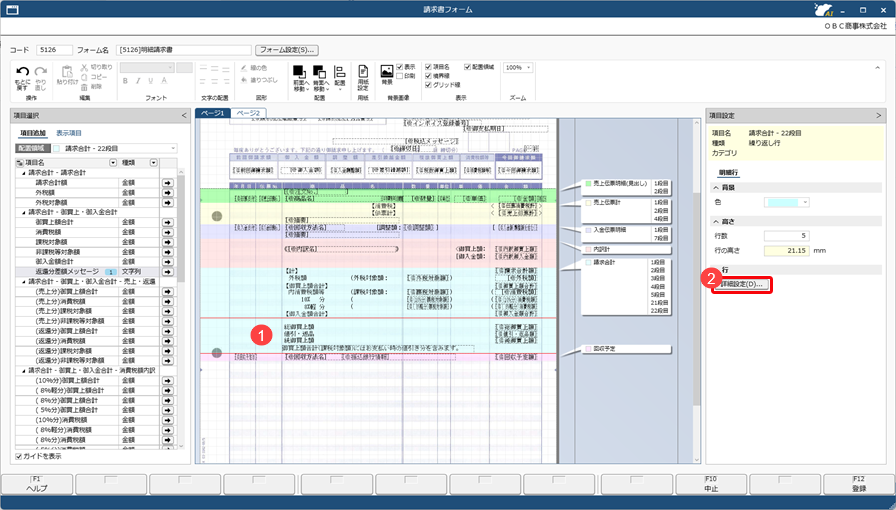This screenshot has width=896, height=510.
Task: Toggle background 印刷 checkbox
Action: 400,76
